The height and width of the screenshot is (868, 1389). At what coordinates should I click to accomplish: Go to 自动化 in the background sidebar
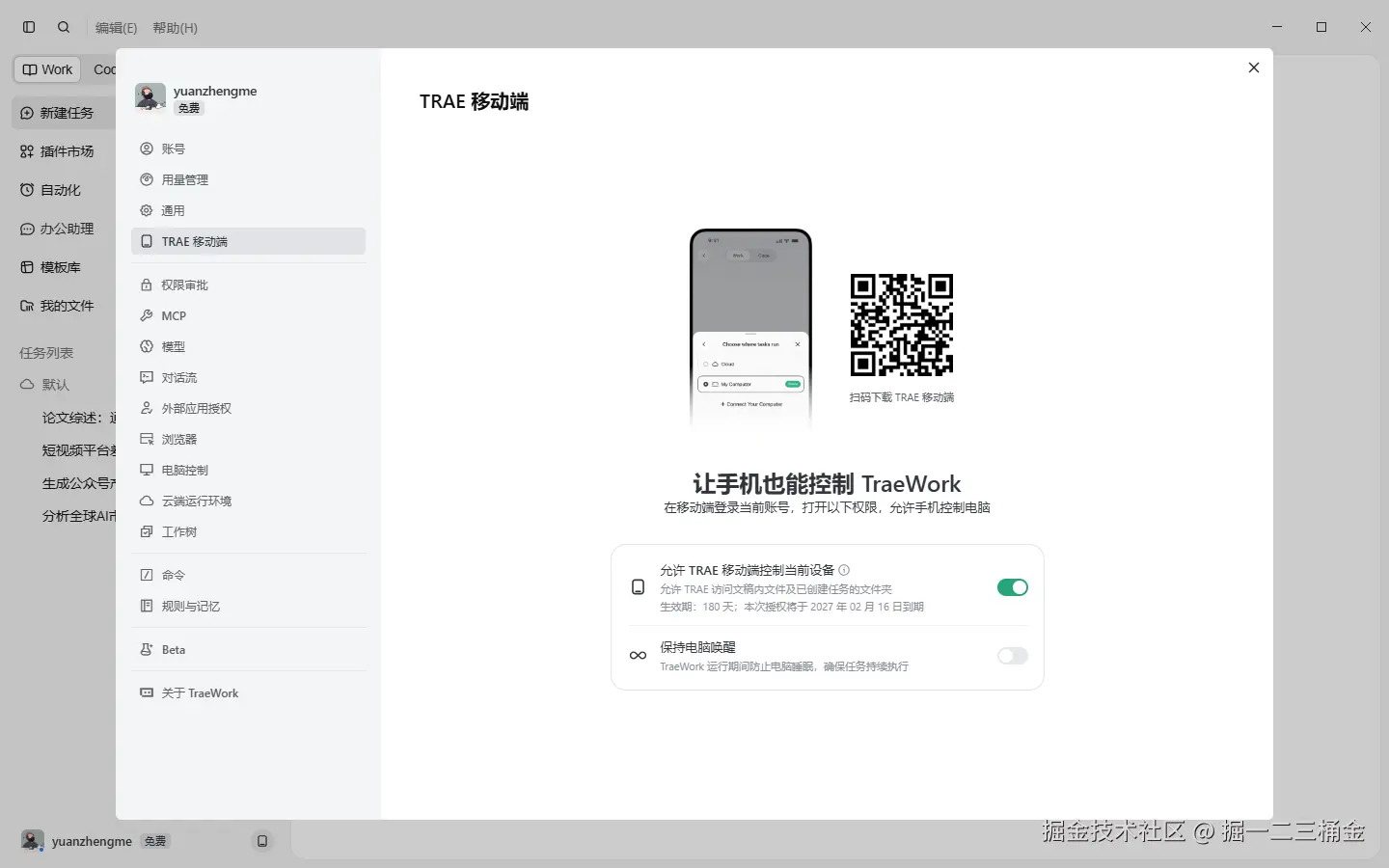point(64,190)
